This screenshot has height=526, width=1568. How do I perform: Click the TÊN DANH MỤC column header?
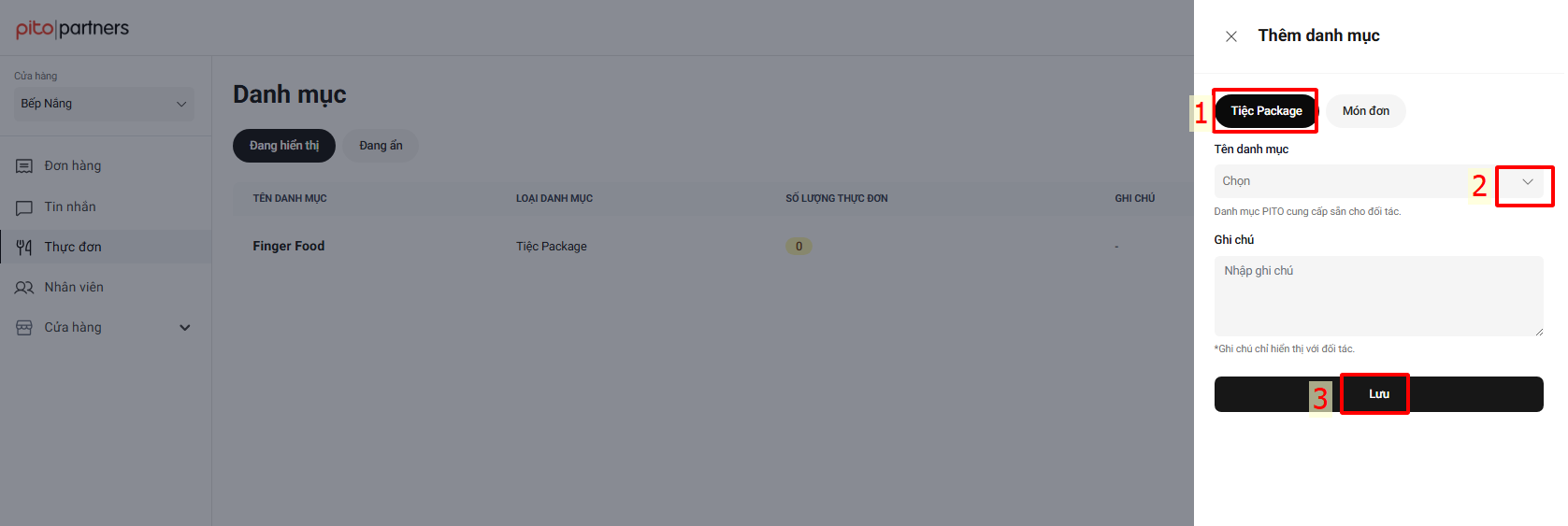(290, 198)
